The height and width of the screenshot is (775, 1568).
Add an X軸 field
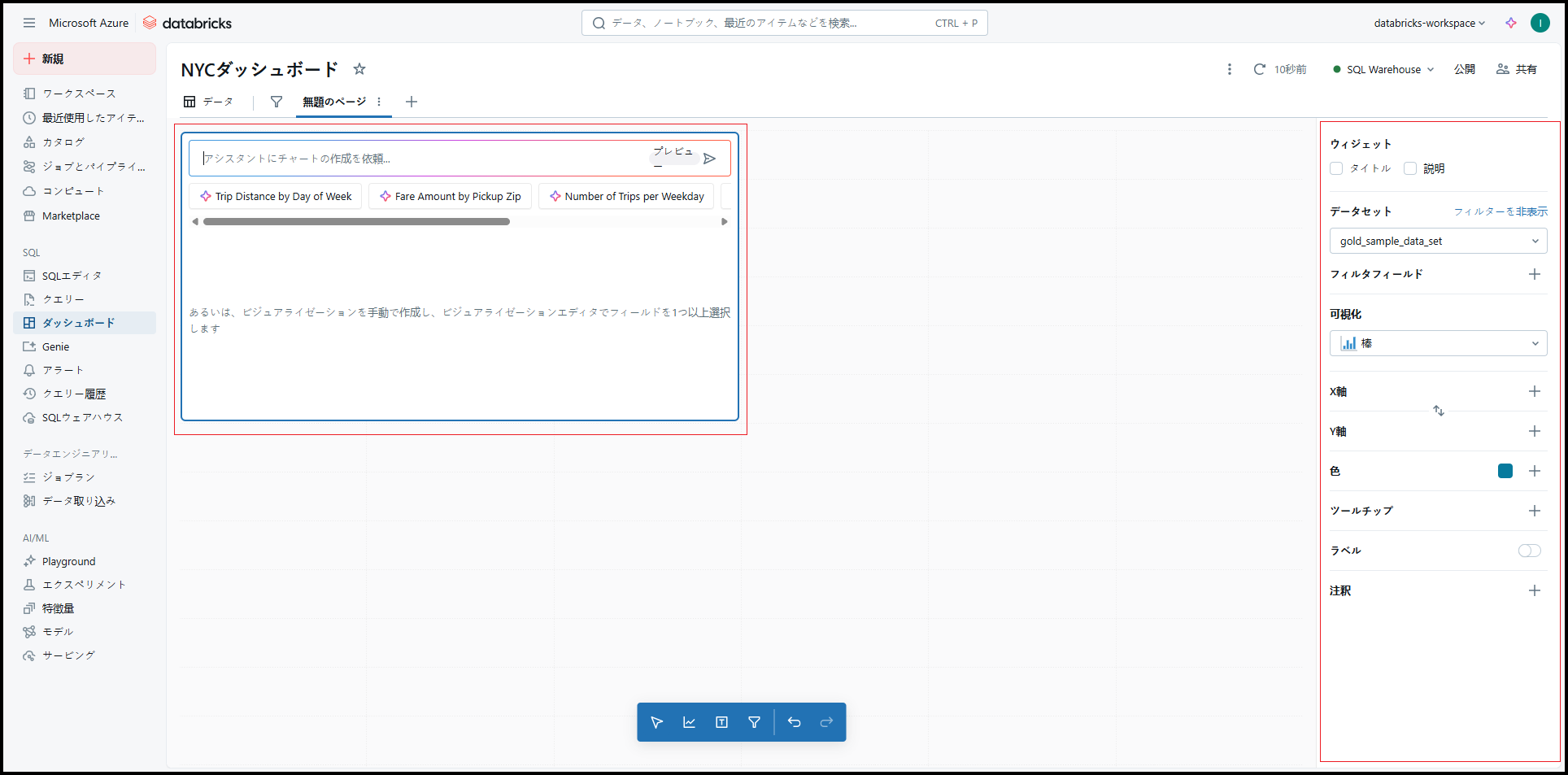[1535, 391]
